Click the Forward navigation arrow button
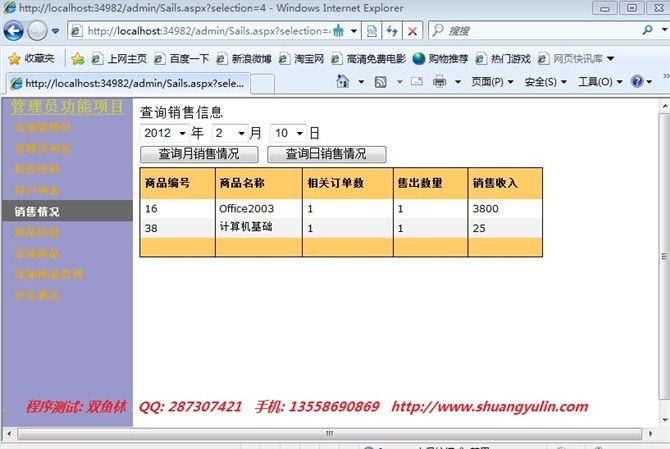 pyautogui.click(x=37, y=31)
